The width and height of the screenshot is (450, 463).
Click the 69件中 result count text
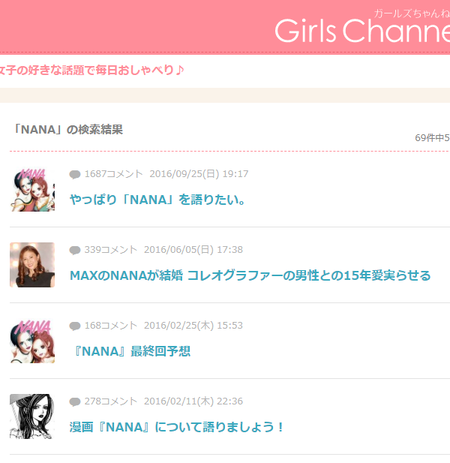coord(432,138)
